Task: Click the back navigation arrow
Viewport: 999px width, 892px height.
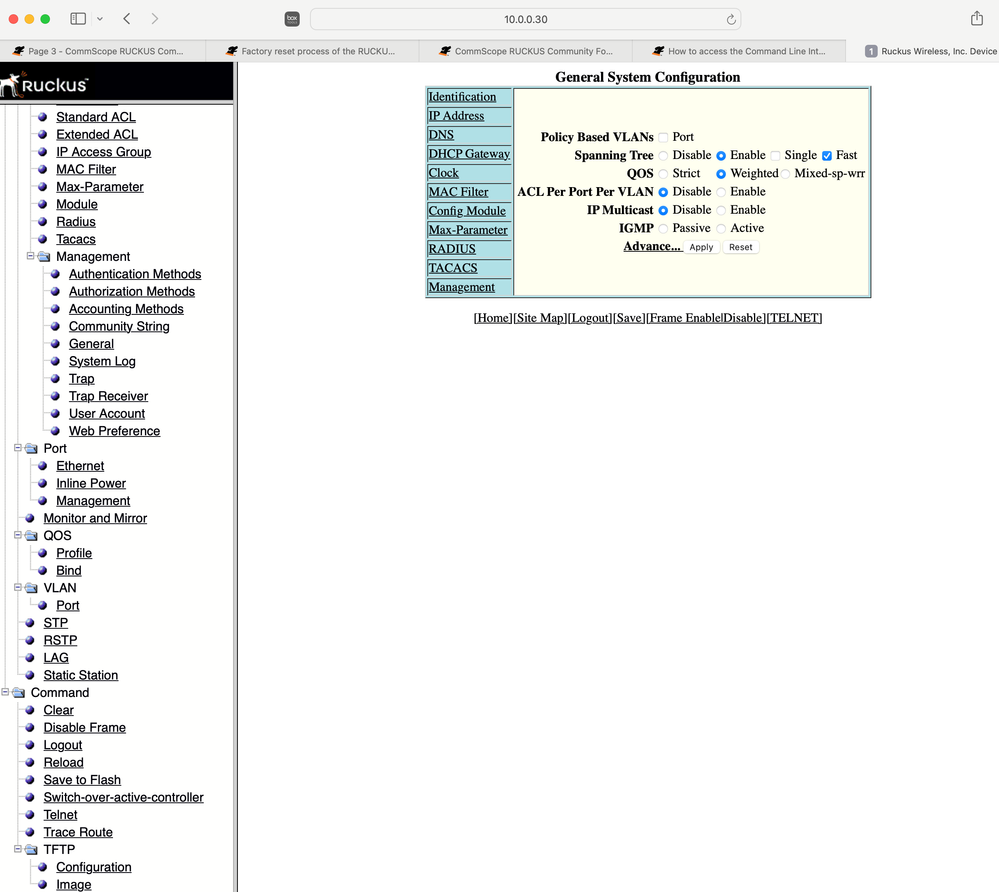Action: (125, 18)
